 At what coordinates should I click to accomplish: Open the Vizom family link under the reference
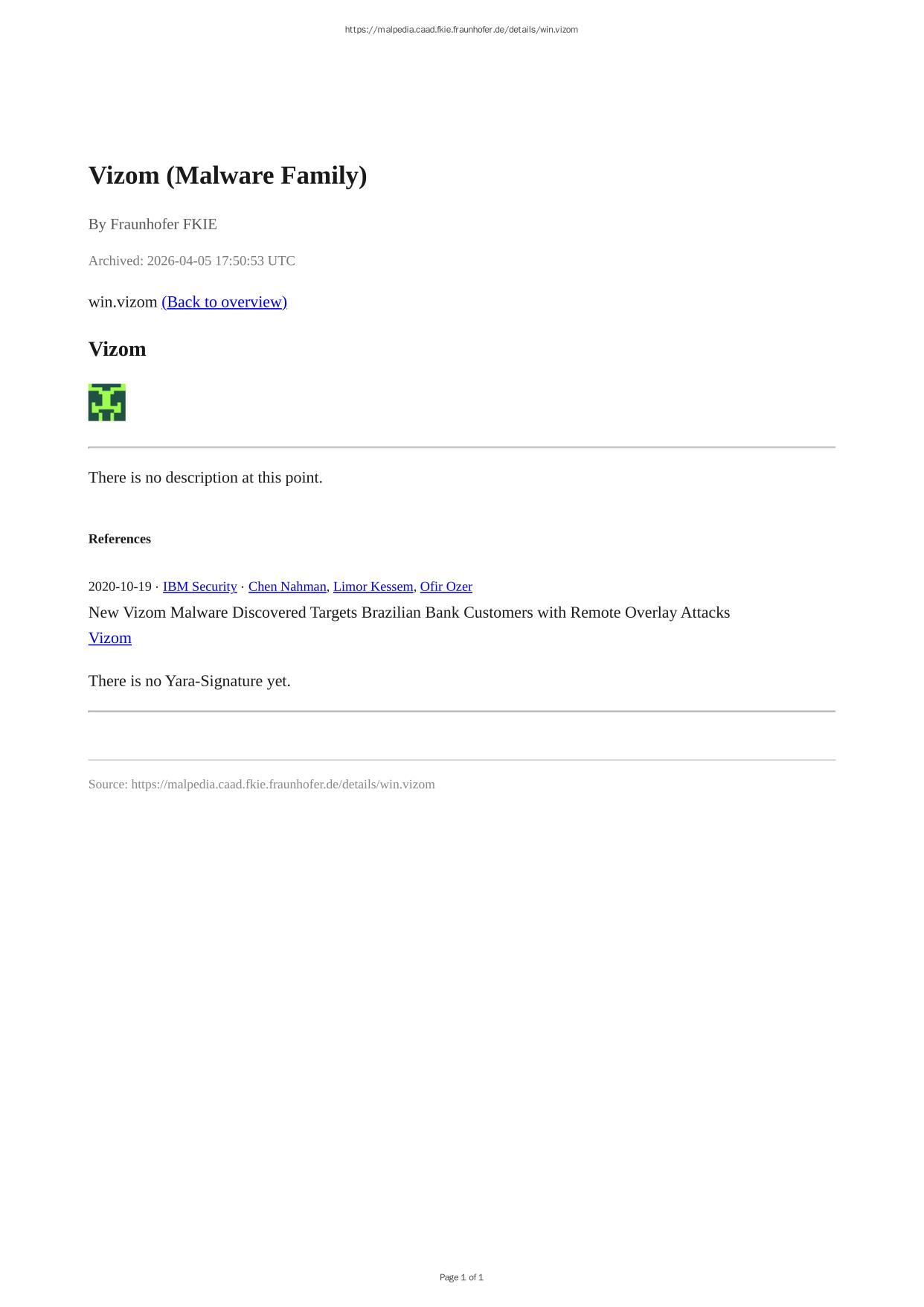click(x=110, y=638)
